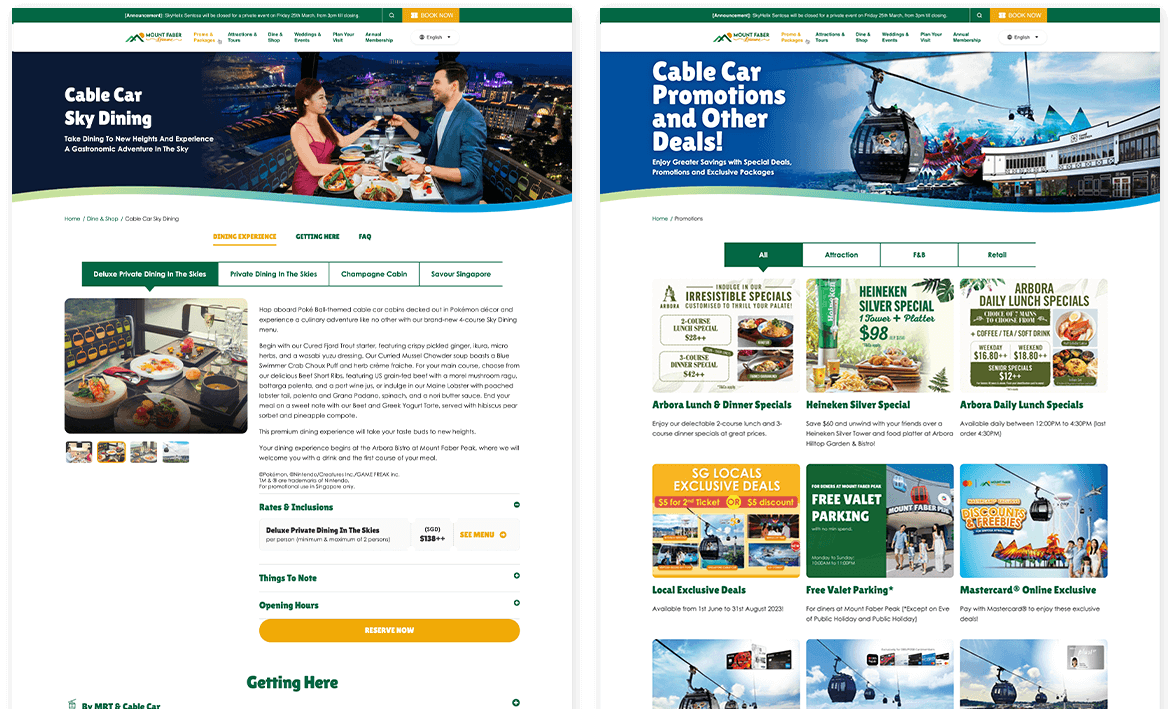Open Promo & Packages menu on Promotions page

(792, 37)
